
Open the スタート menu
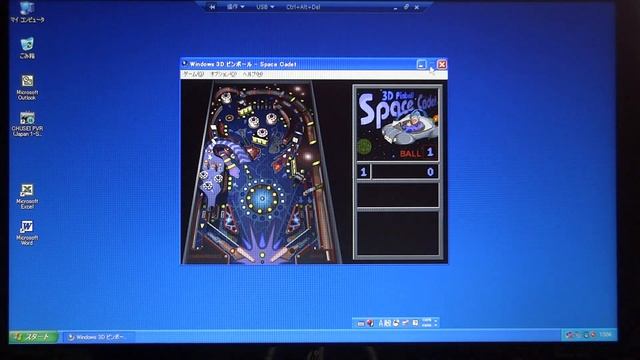(33, 337)
